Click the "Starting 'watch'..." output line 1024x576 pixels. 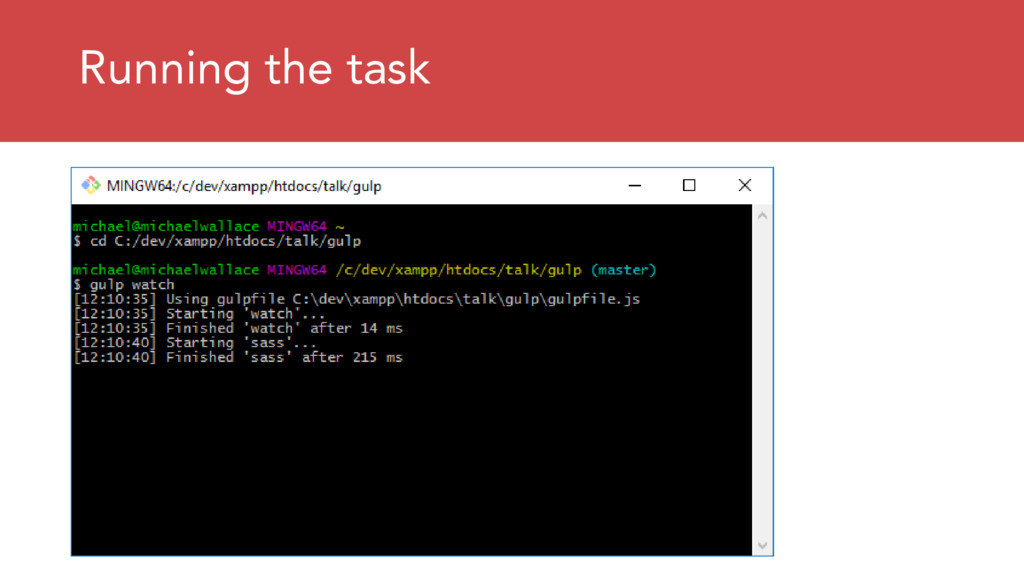click(199, 313)
